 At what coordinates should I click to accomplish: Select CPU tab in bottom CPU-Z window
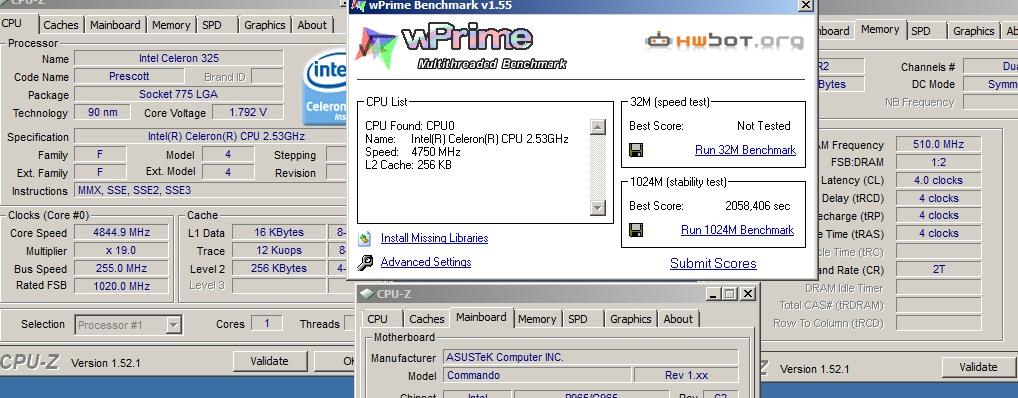(x=377, y=319)
